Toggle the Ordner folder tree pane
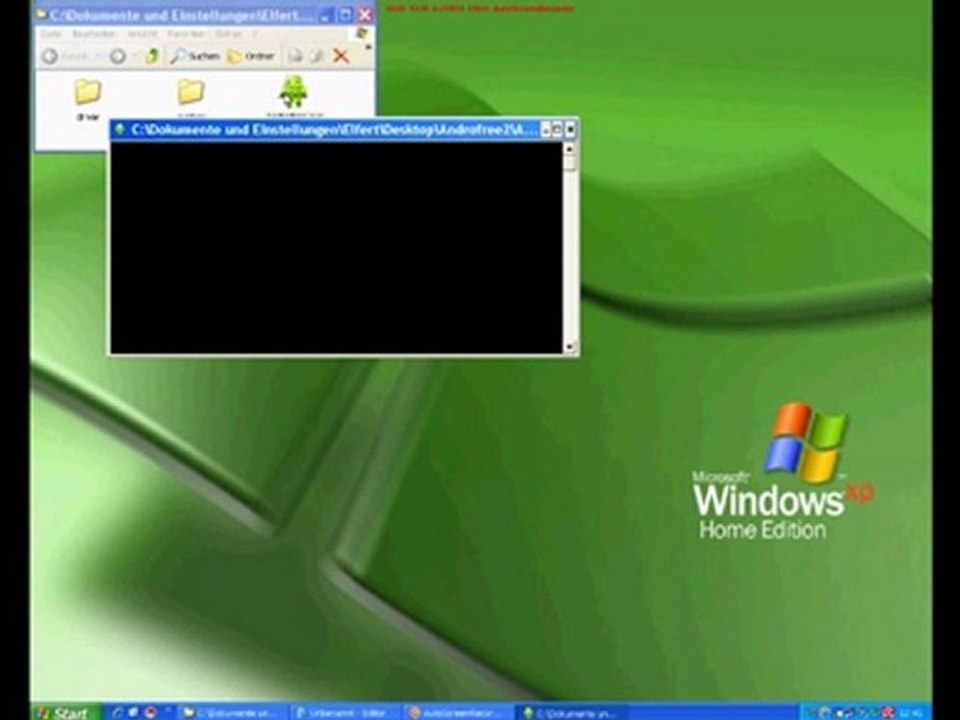960x720 pixels. tap(250, 56)
